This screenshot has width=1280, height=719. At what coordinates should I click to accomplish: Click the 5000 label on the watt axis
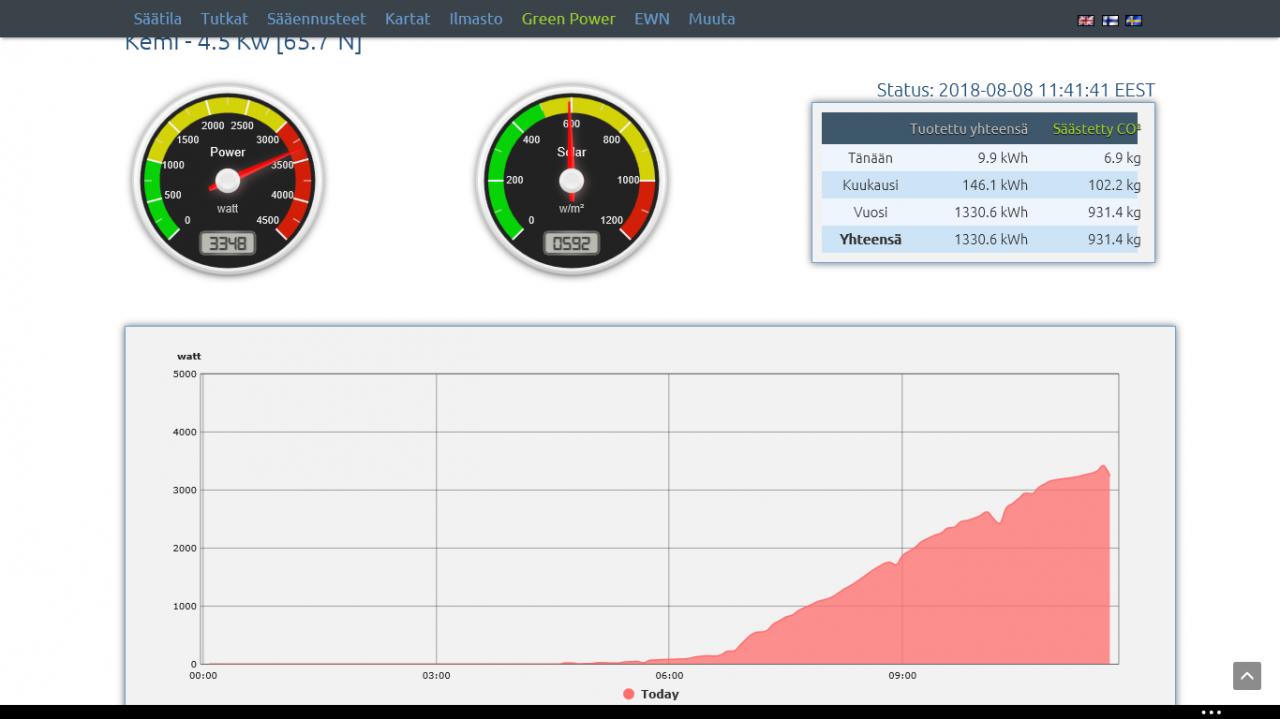184,374
